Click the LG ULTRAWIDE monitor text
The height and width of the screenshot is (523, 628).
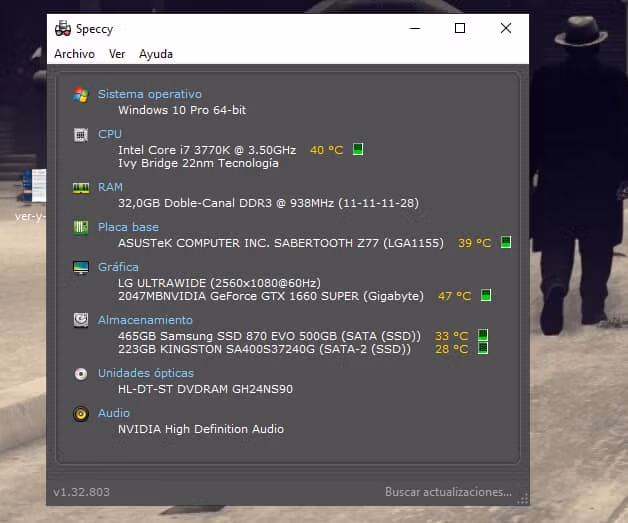[219, 283]
